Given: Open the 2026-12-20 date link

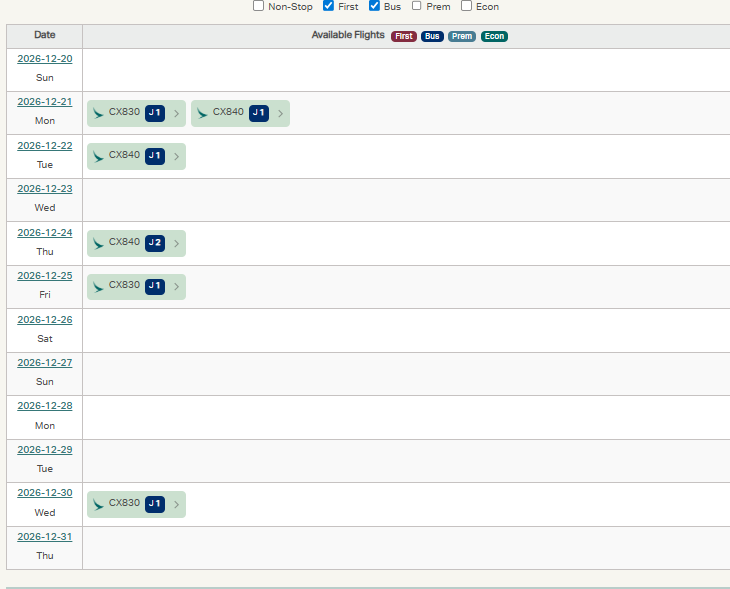Looking at the screenshot, I should pyautogui.click(x=44, y=59).
